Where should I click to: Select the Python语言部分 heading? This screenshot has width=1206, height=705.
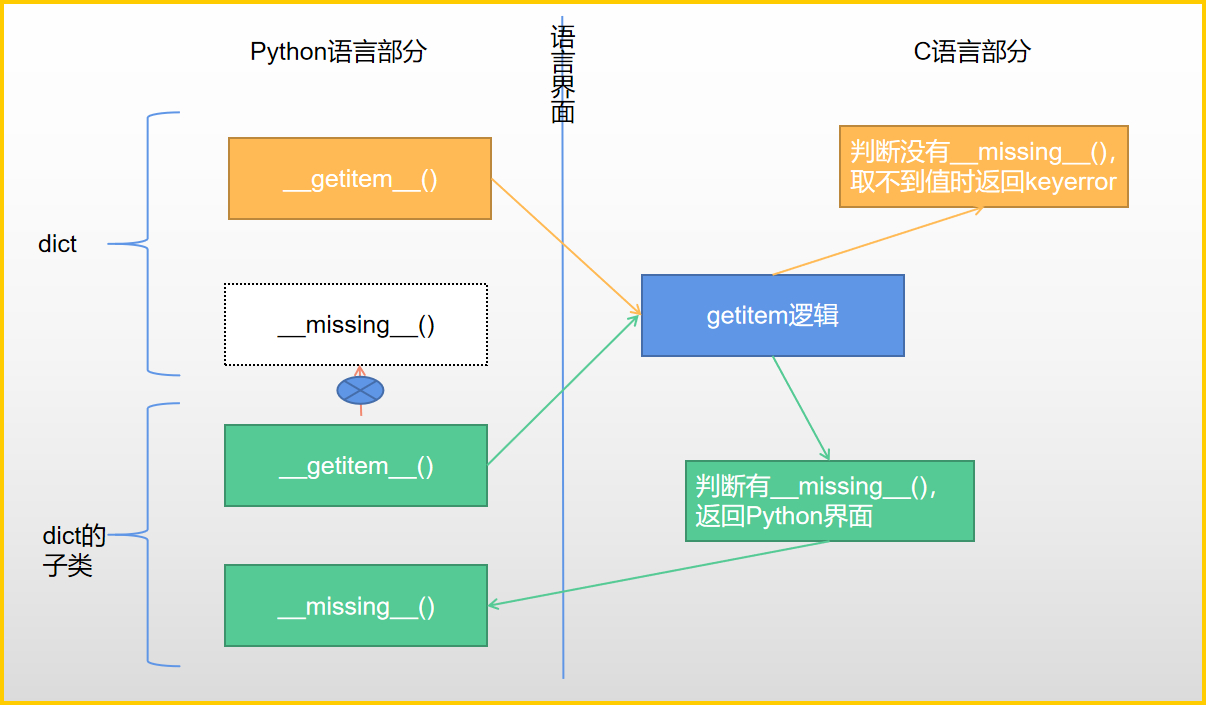[x=338, y=52]
